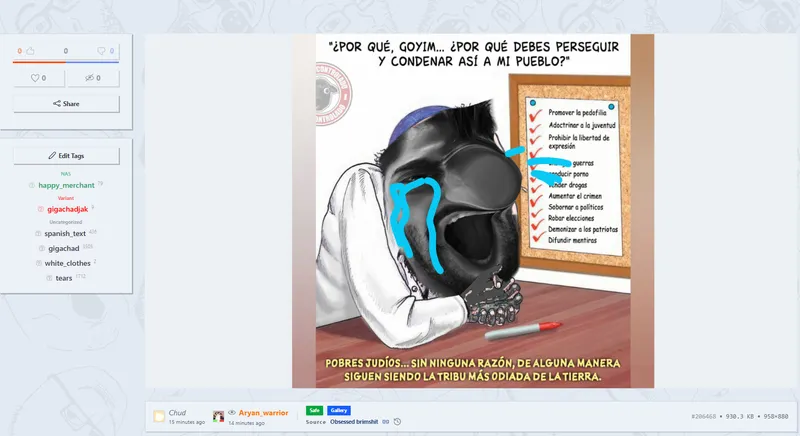
Task: Click post ID #206468
Action: (x=704, y=417)
